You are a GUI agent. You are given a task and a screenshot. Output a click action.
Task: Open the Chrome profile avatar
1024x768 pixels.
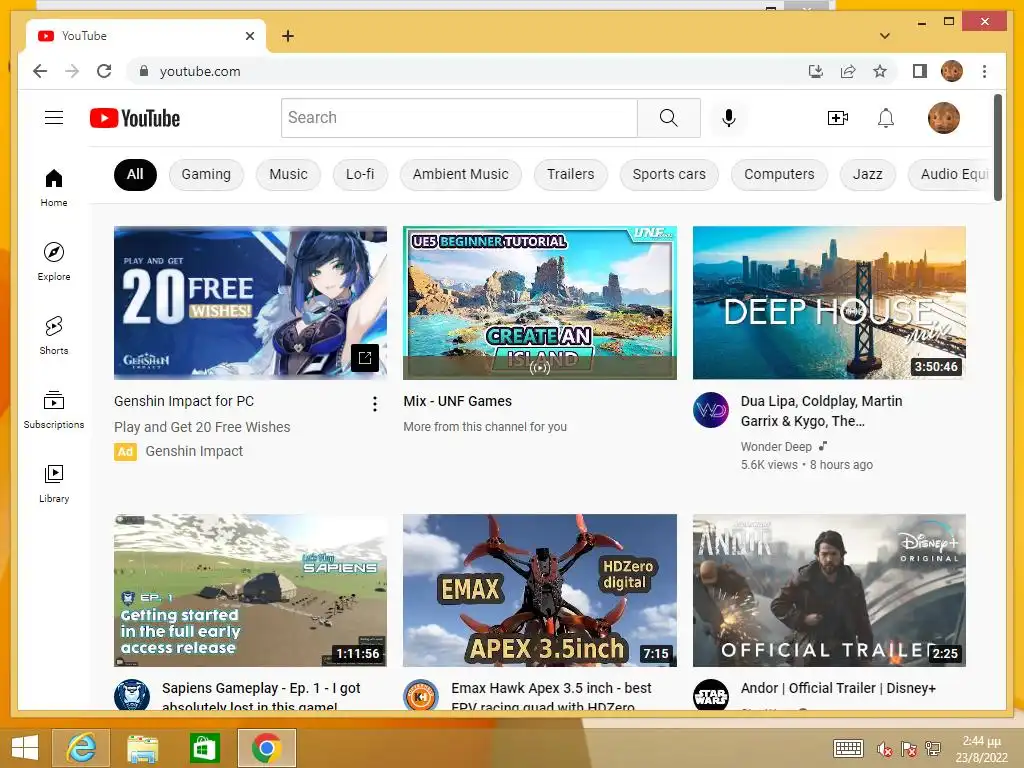coord(952,71)
